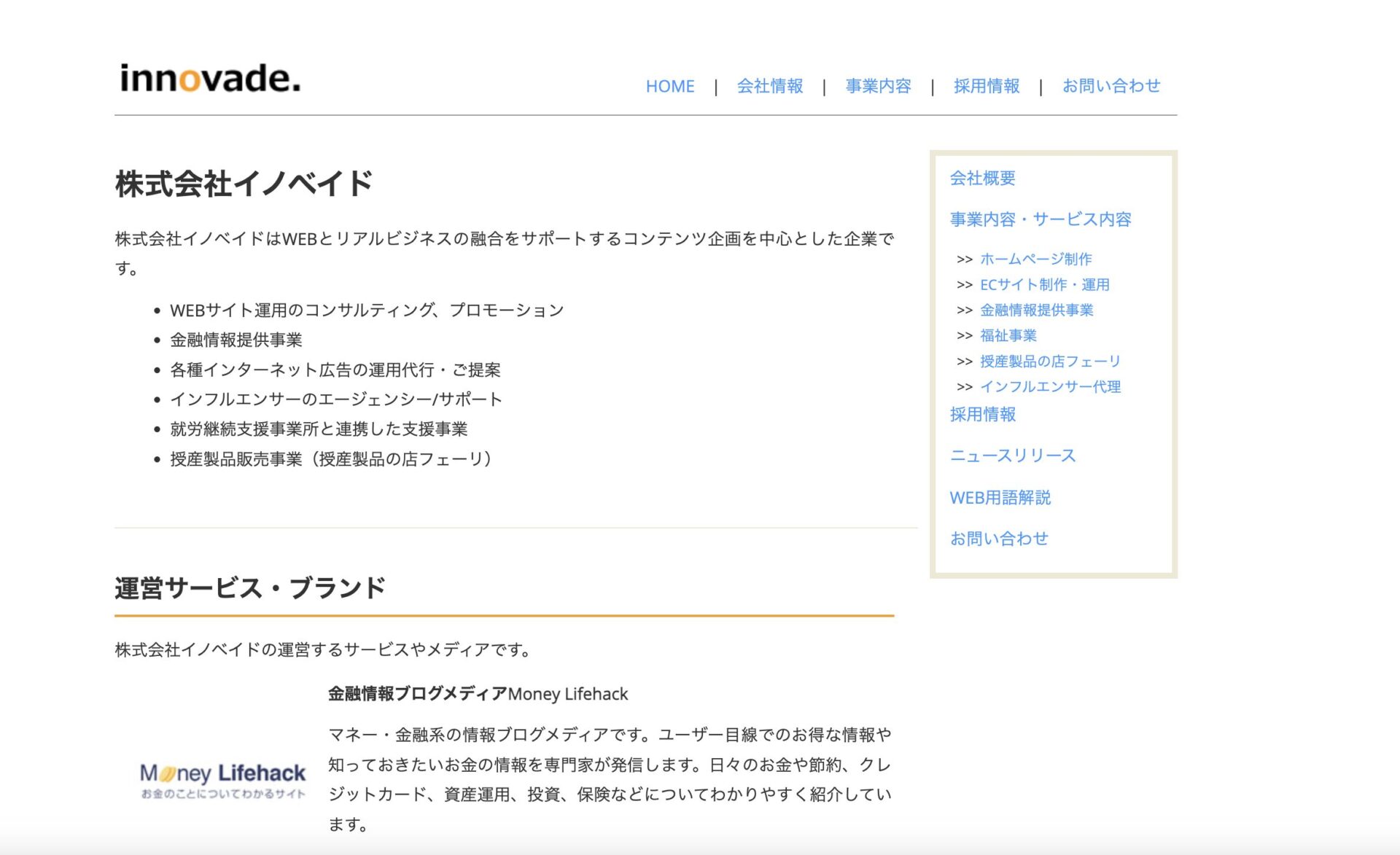Click 金融情報ブログメディアMoney Lifehack heading

478,693
